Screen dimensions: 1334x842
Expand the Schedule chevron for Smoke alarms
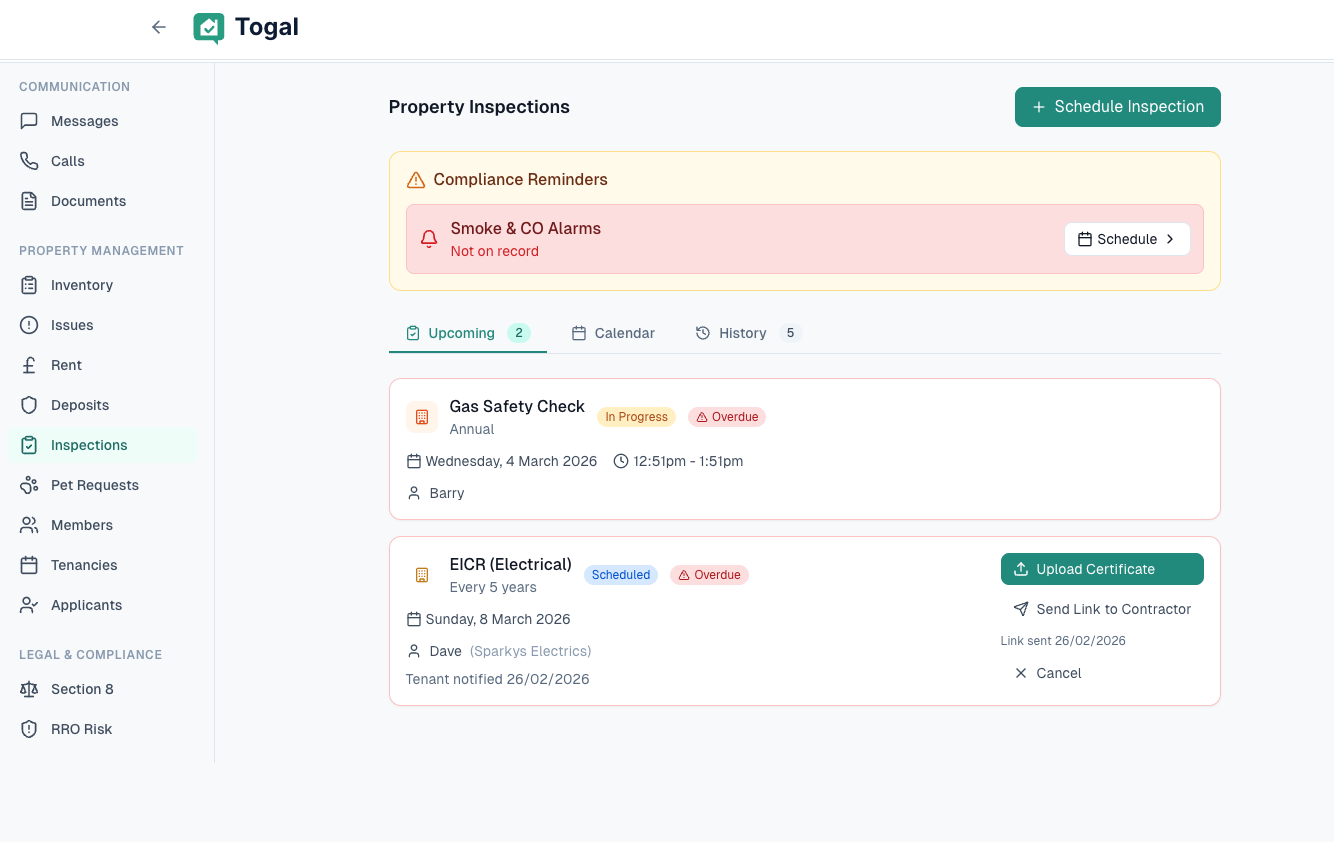pos(1169,239)
